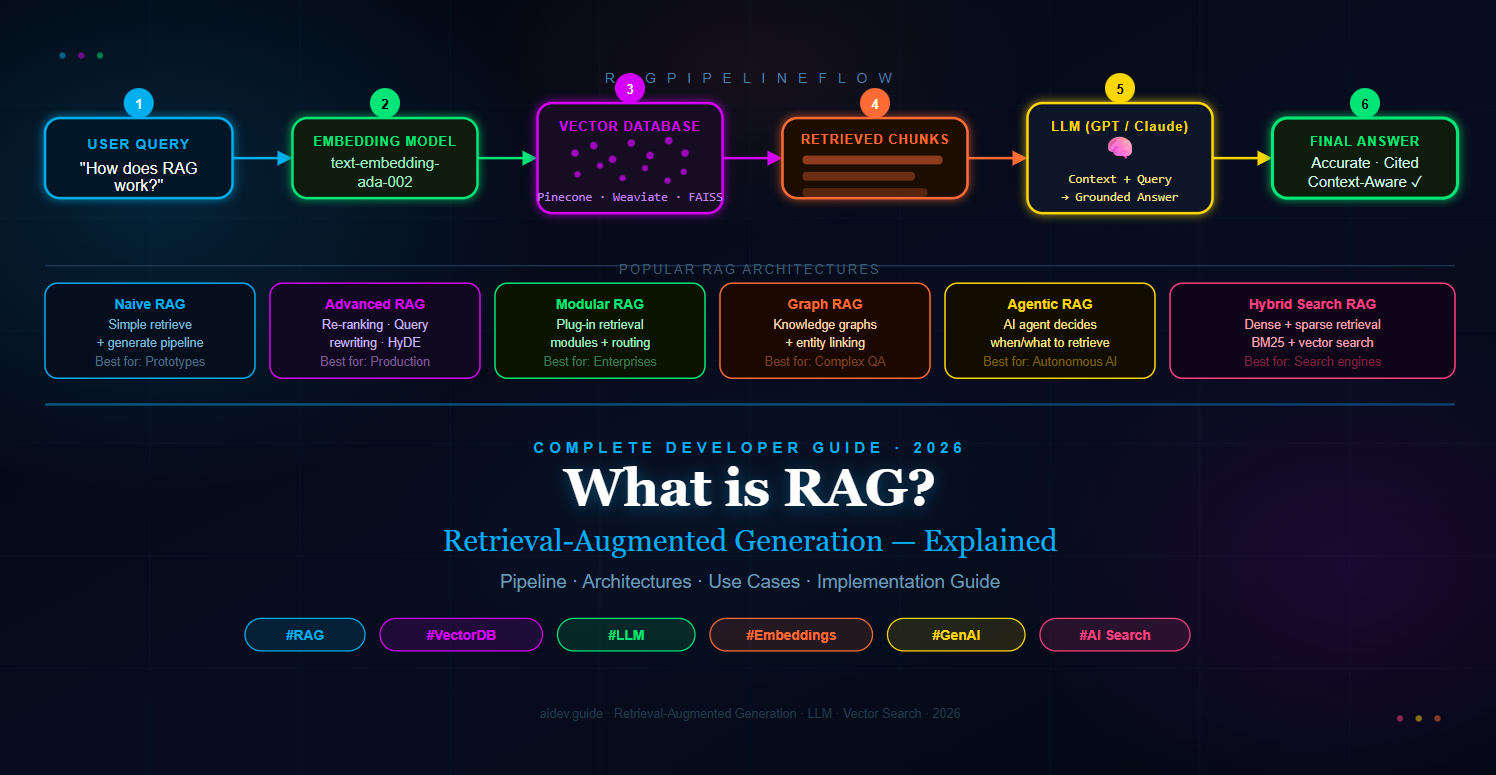Toggle the pink dot near bottom-right corner
1496x775 pixels.
pos(1399,718)
